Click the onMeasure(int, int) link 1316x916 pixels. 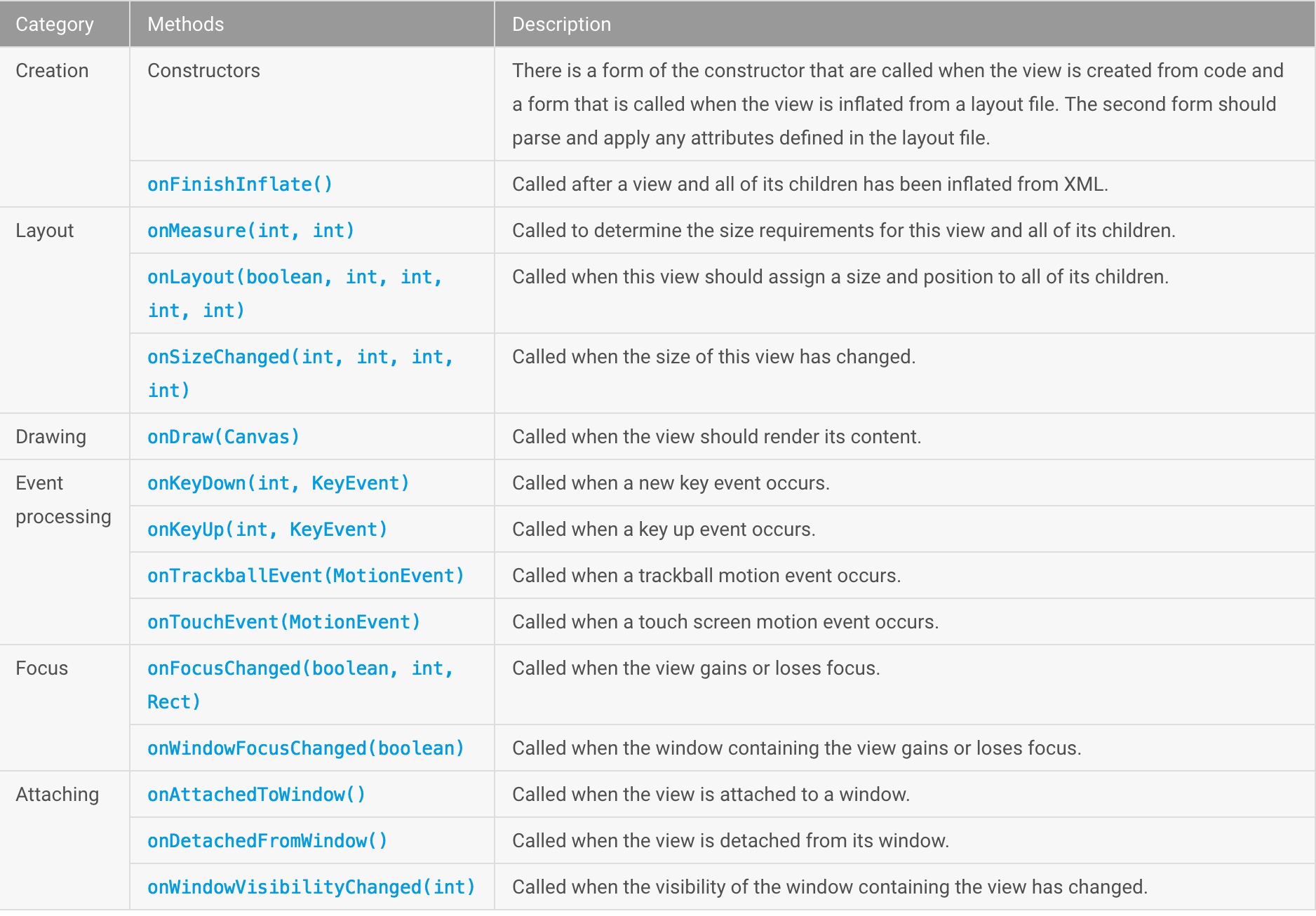[250, 231]
